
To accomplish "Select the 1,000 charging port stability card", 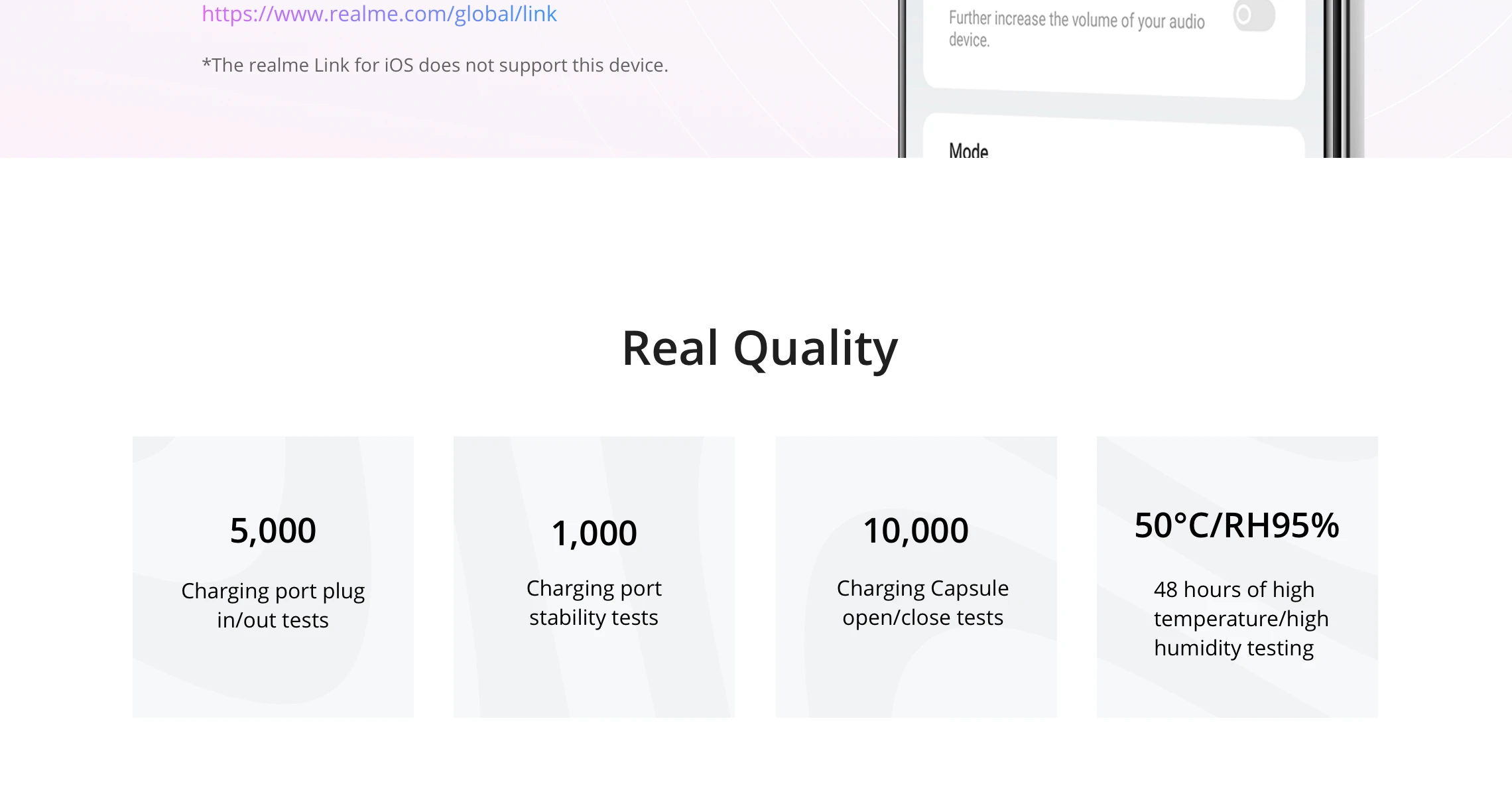I will tap(594, 576).
